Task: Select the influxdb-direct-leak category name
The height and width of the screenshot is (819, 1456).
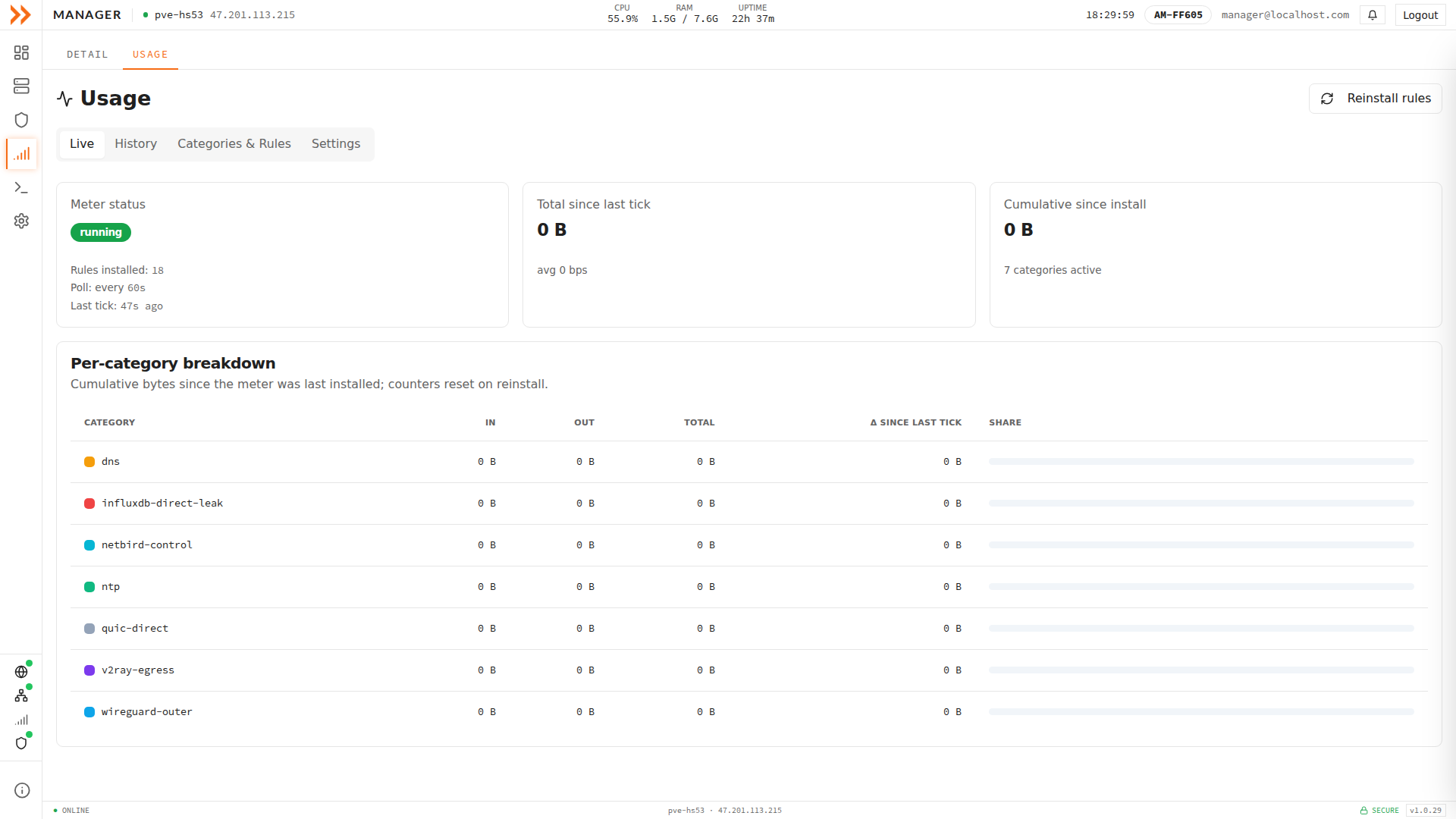Action: click(162, 504)
